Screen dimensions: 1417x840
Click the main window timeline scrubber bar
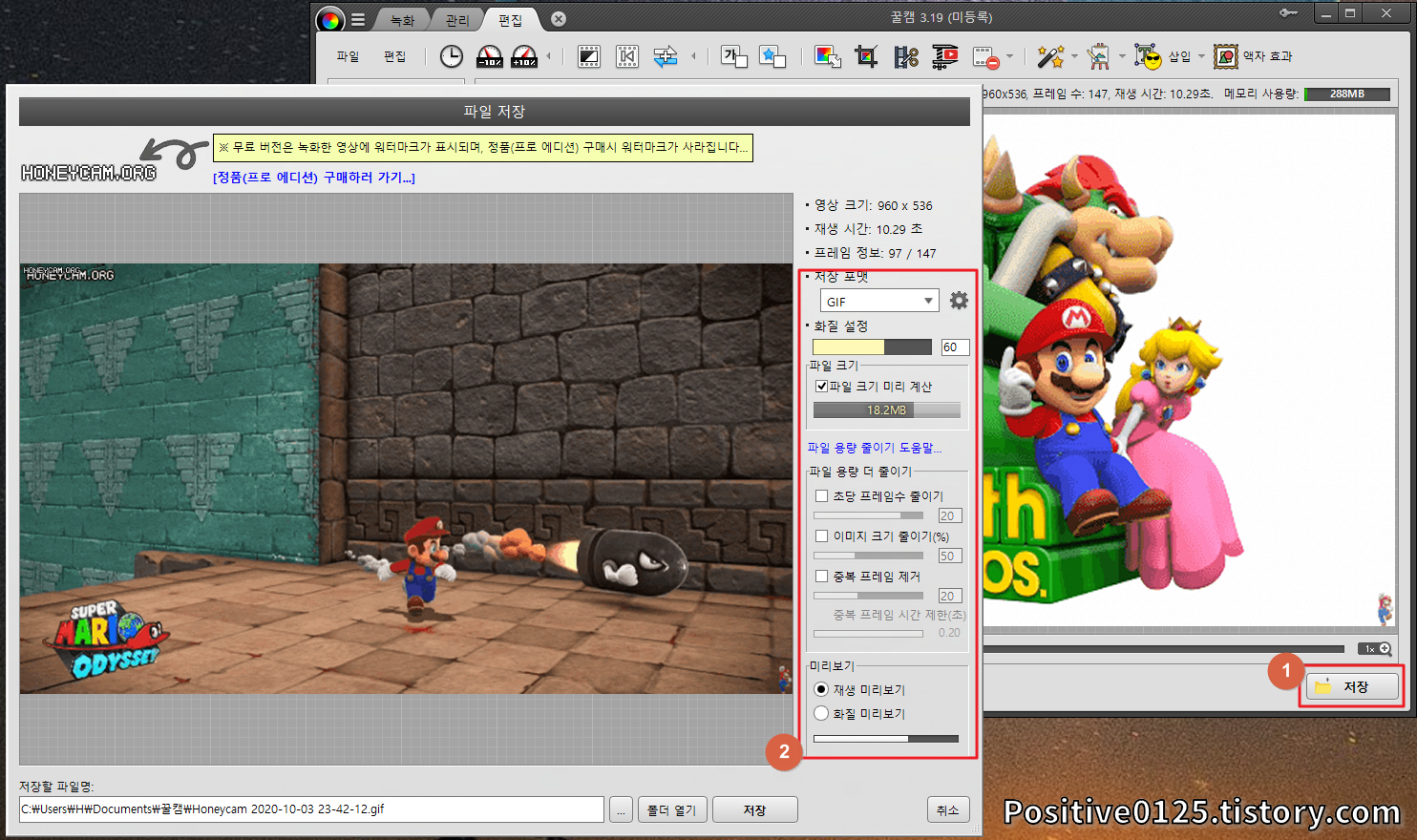(x=1164, y=649)
